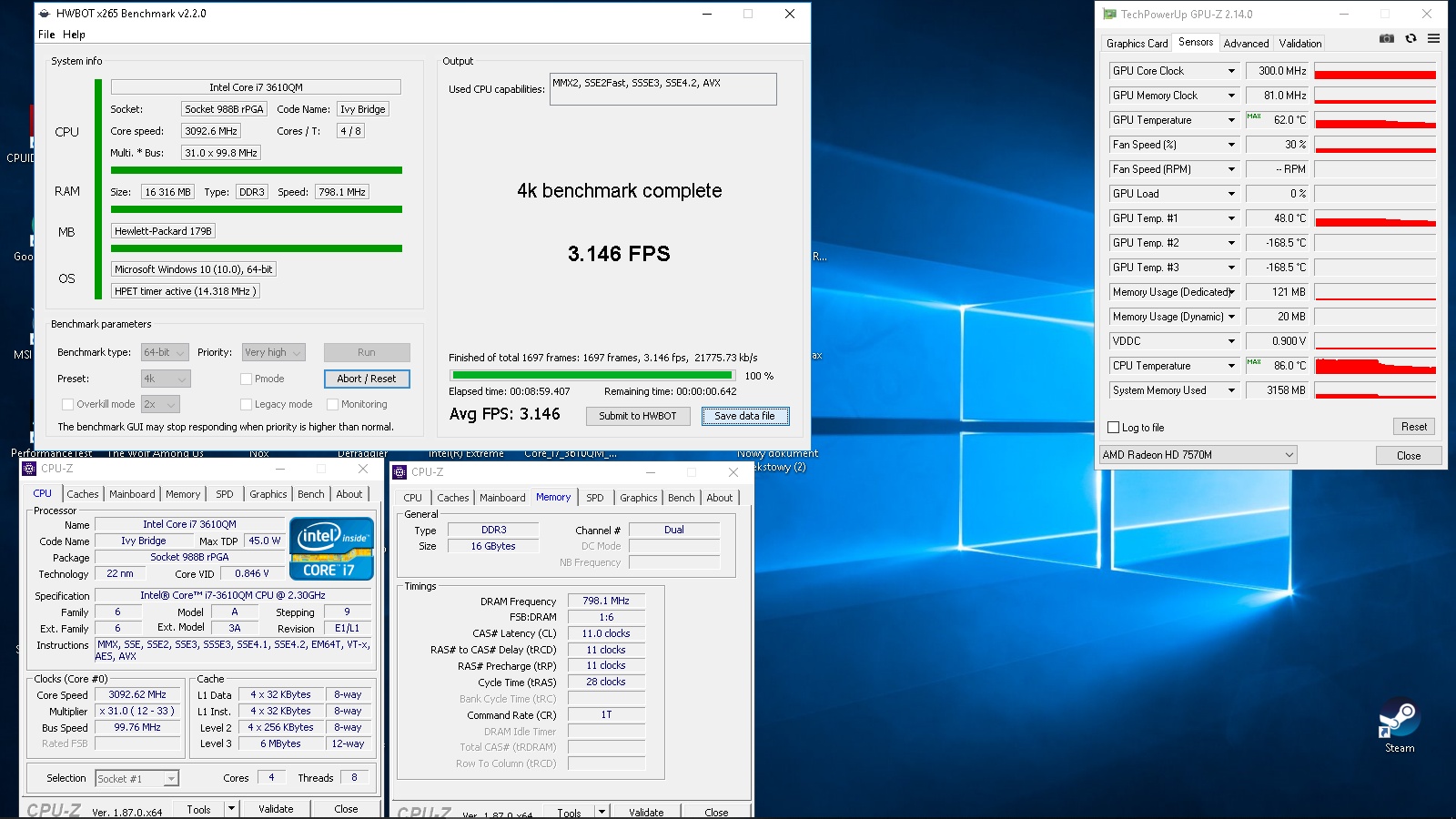Enable the Legacy mode checkbox
This screenshot has height=819, width=1456.
coord(246,404)
